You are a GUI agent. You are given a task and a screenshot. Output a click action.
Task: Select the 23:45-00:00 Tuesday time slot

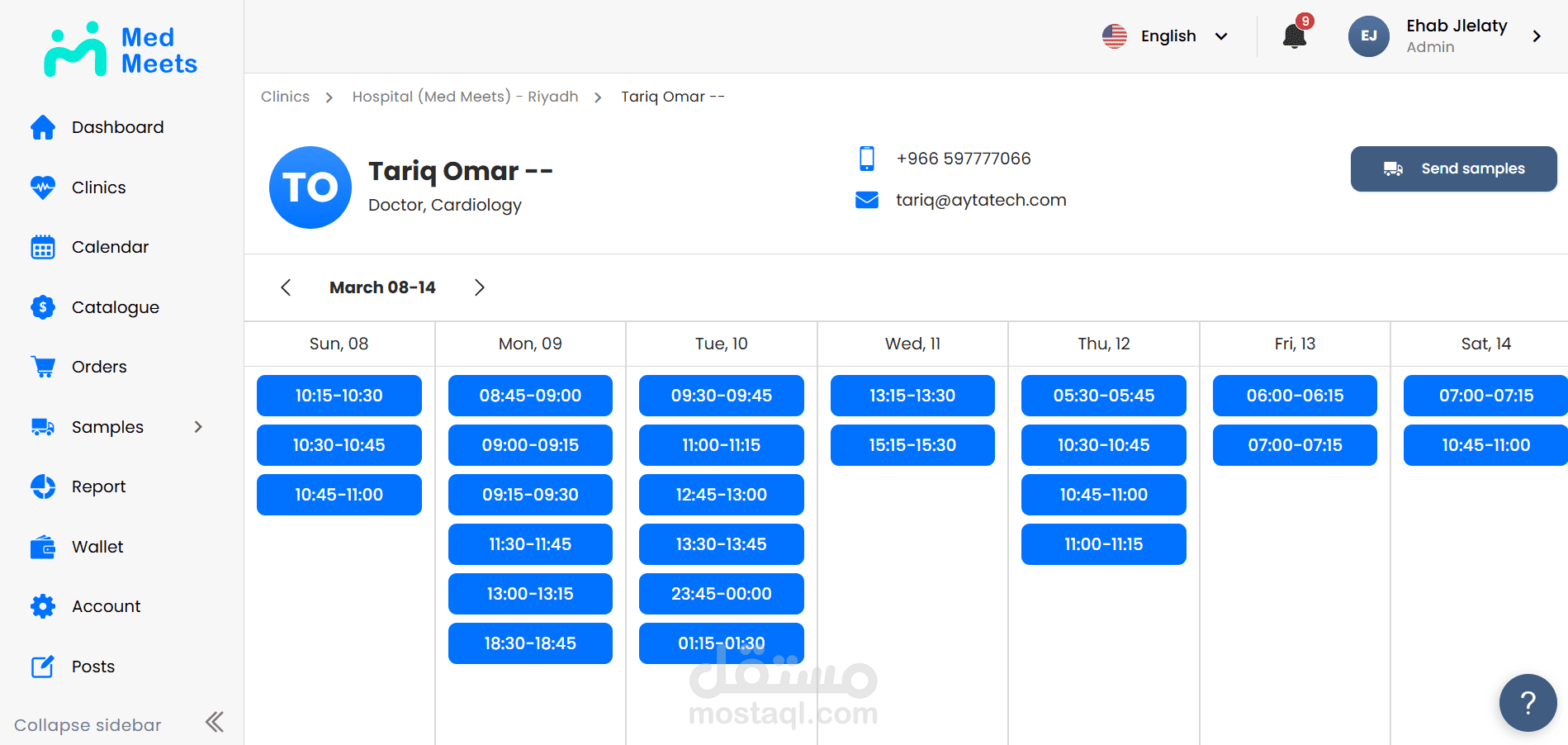click(721, 594)
